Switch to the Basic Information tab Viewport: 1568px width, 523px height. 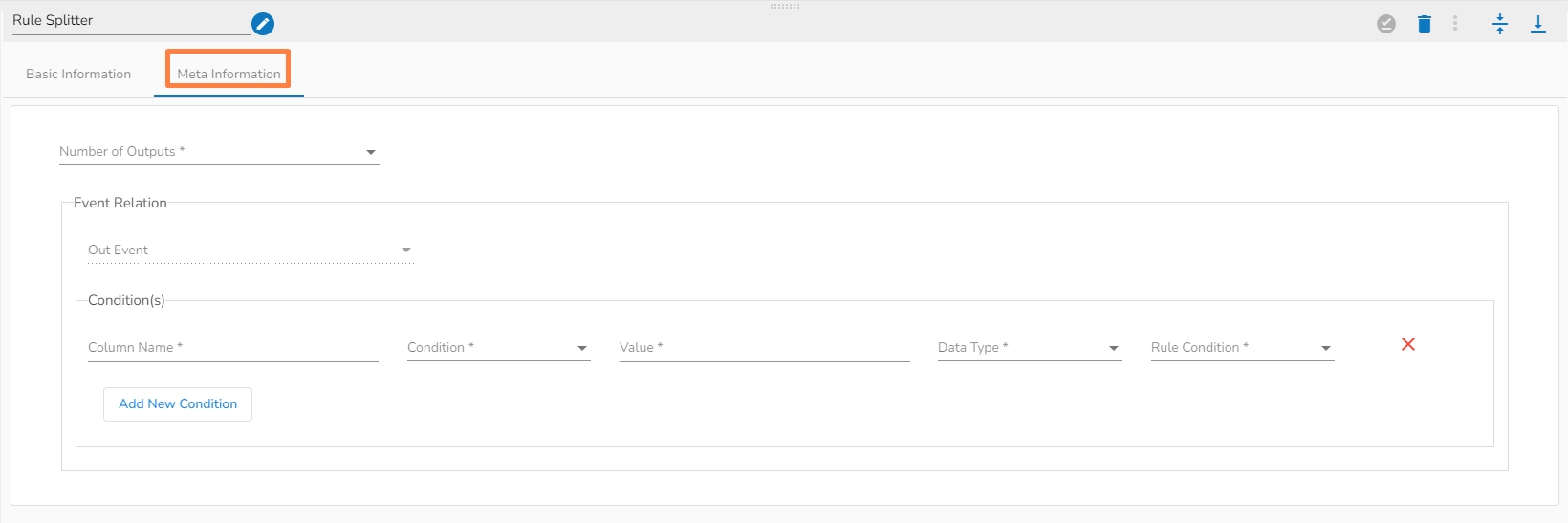click(78, 74)
